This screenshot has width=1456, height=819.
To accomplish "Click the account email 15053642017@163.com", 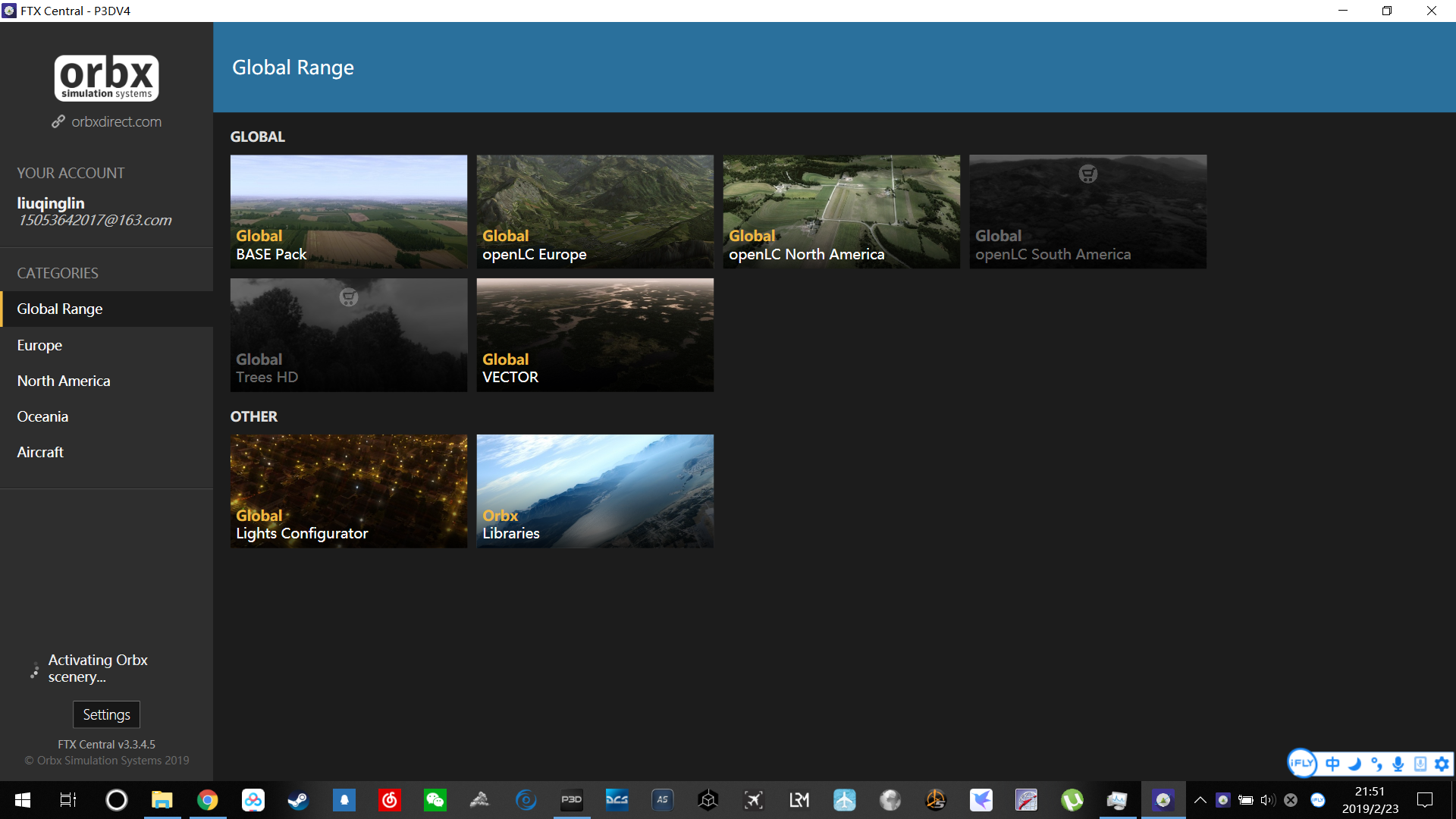I will [95, 220].
